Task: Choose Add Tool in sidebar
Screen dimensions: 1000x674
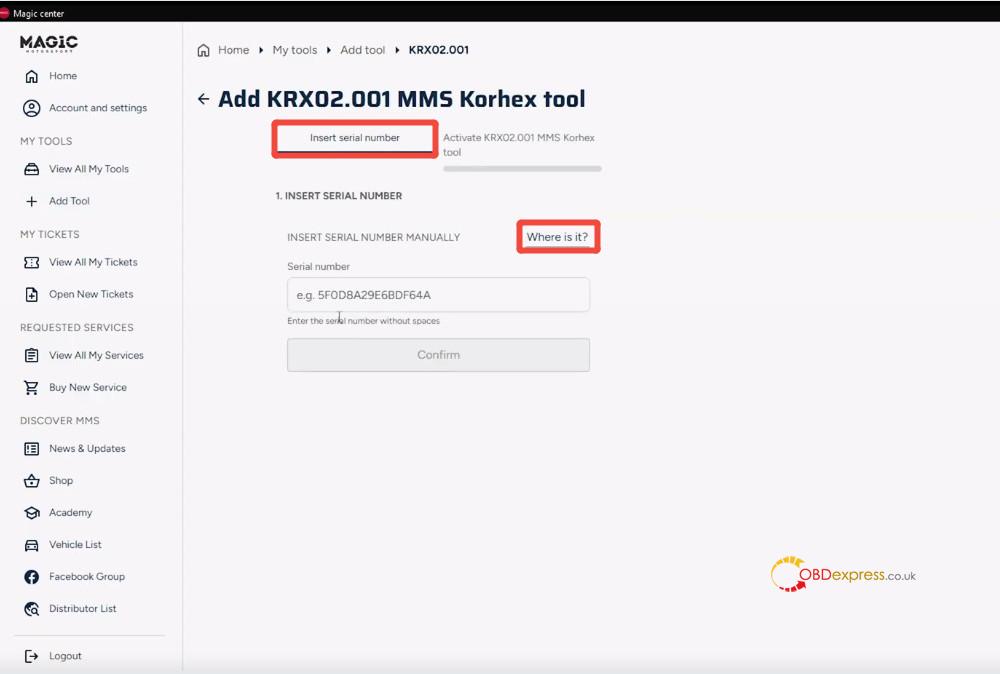Action: pyautogui.click(x=70, y=201)
